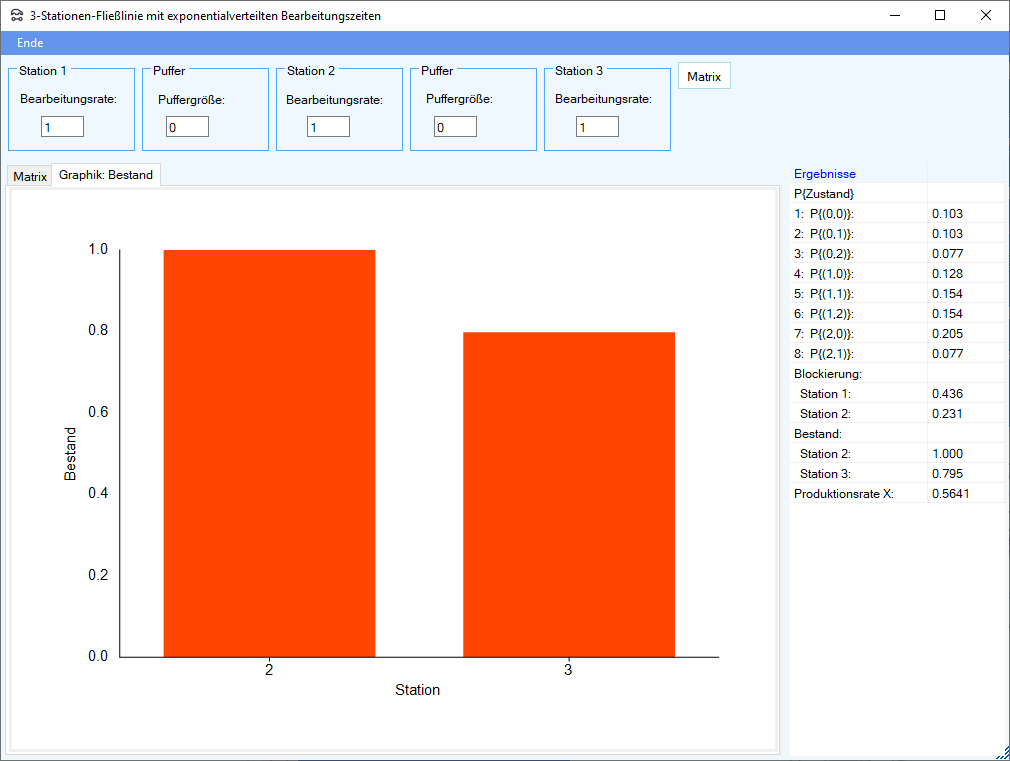Click the orange bar for Station 3
The height and width of the screenshot is (761, 1010).
point(568,494)
